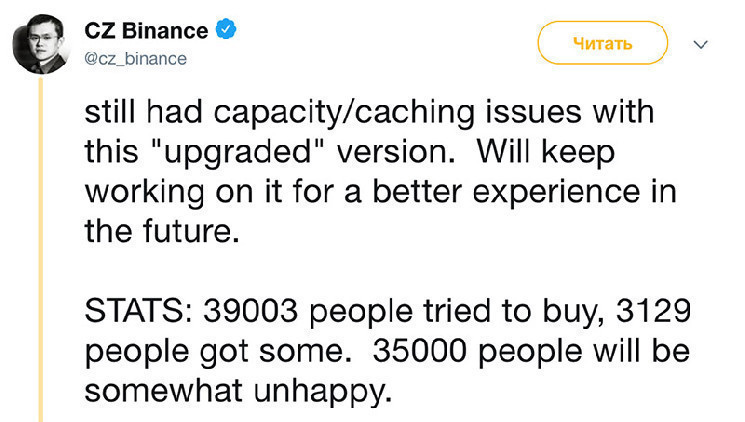Click the number 39003 in the tweet
745x422 pixels.
250,311
